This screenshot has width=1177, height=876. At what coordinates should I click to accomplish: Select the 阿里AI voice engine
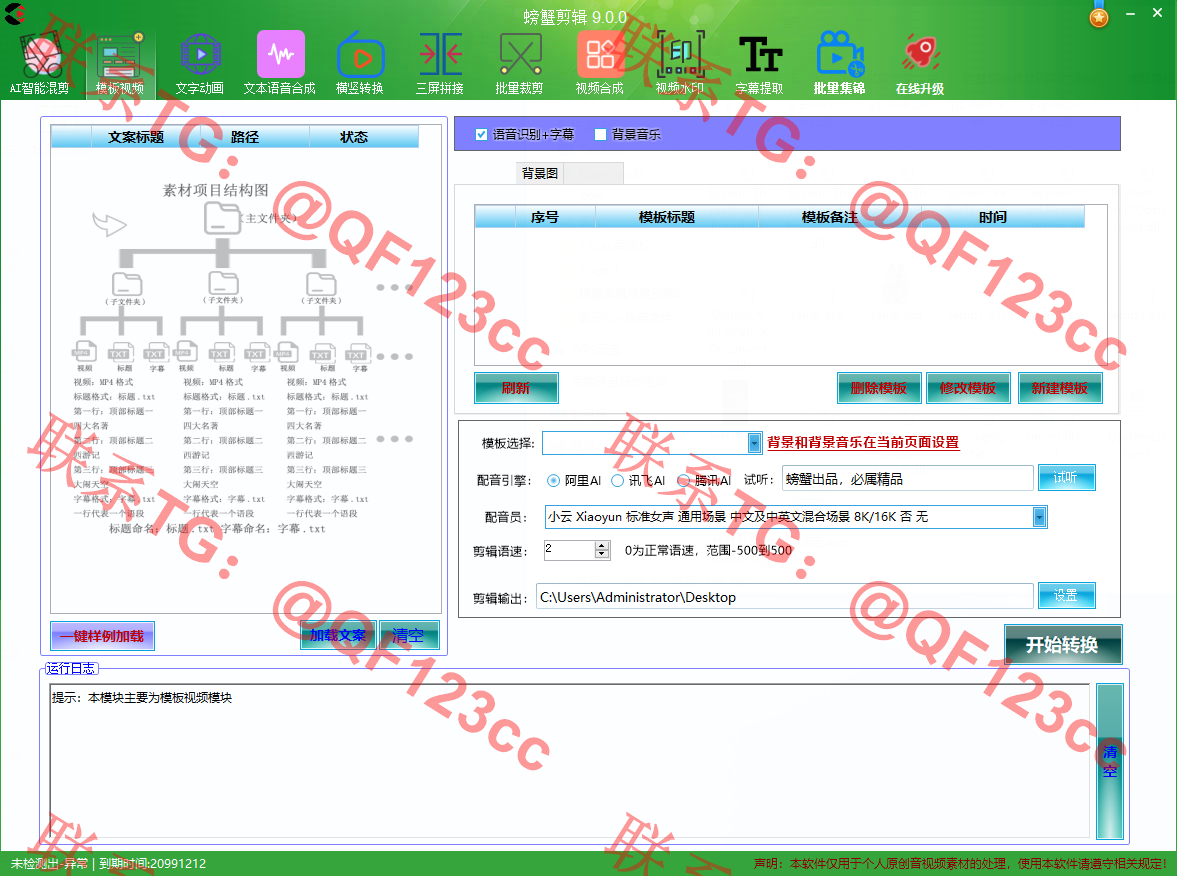(x=553, y=480)
